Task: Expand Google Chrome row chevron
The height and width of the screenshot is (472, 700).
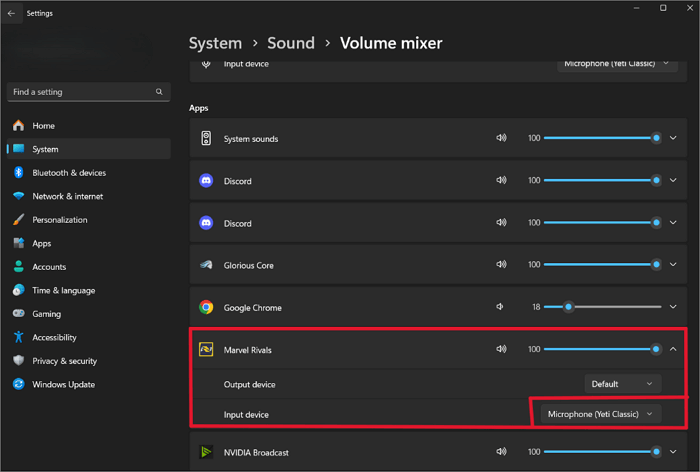Action: [673, 307]
